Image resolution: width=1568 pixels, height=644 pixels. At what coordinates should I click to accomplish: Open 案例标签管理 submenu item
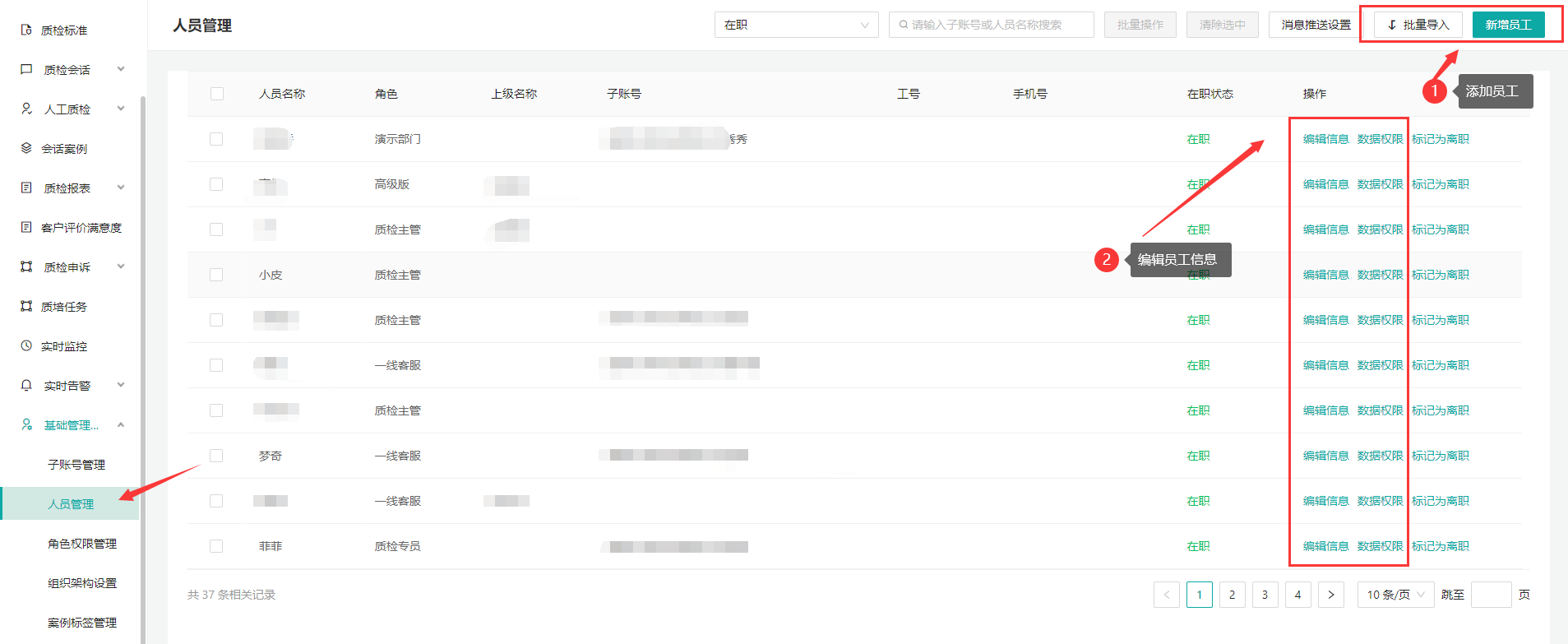(x=82, y=623)
